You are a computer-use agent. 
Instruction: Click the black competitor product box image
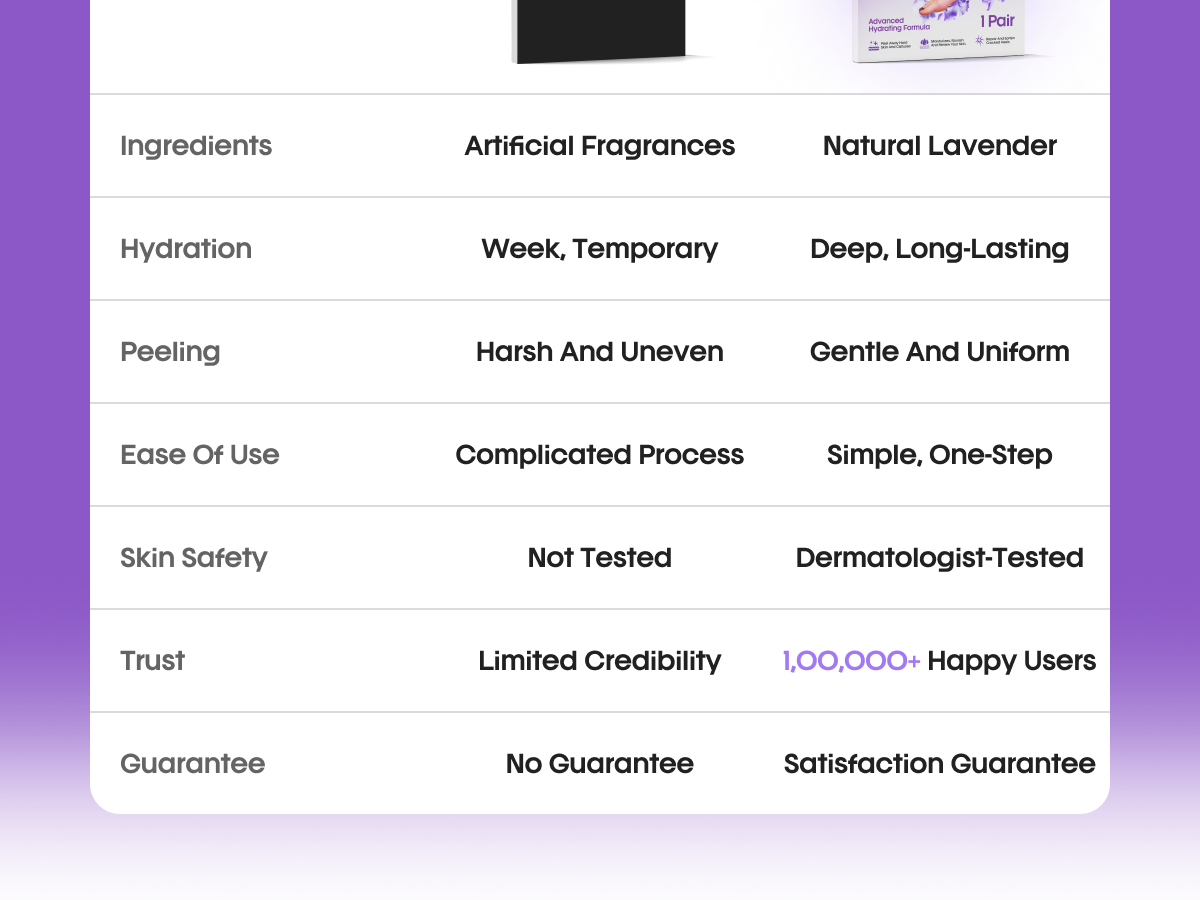point(600,30)
